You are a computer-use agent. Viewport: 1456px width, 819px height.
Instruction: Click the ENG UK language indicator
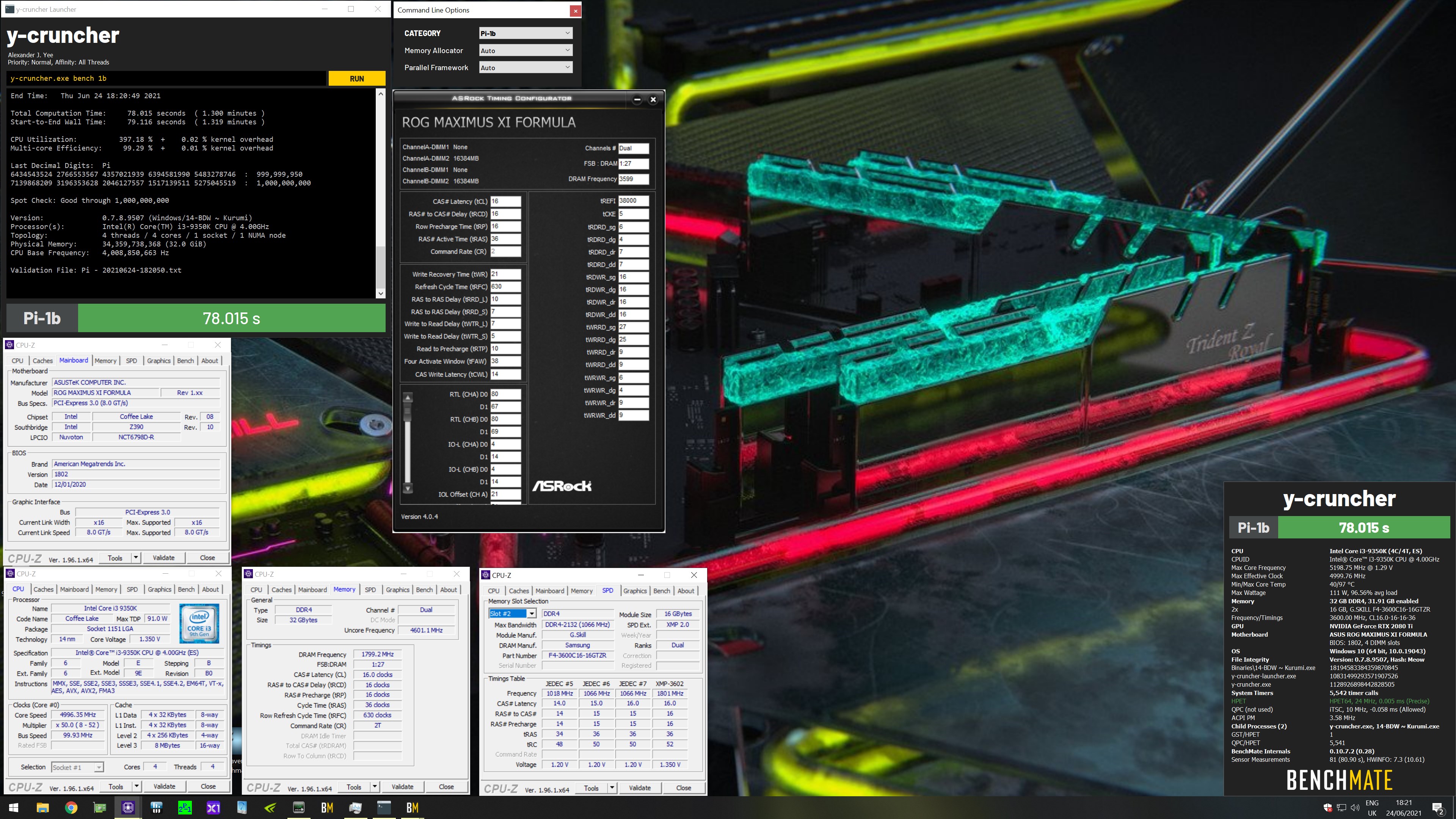pyautogui.click(x=1372, y=808)
